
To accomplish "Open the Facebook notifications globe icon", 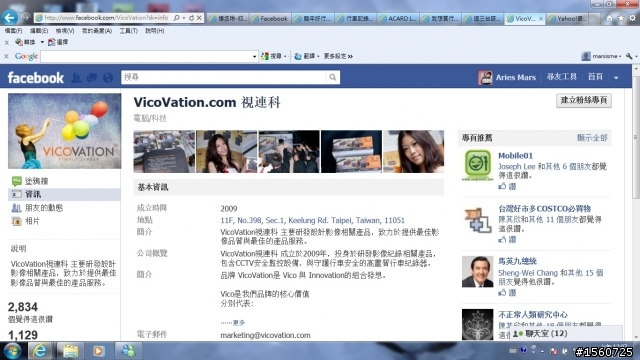I will (108, 78).
